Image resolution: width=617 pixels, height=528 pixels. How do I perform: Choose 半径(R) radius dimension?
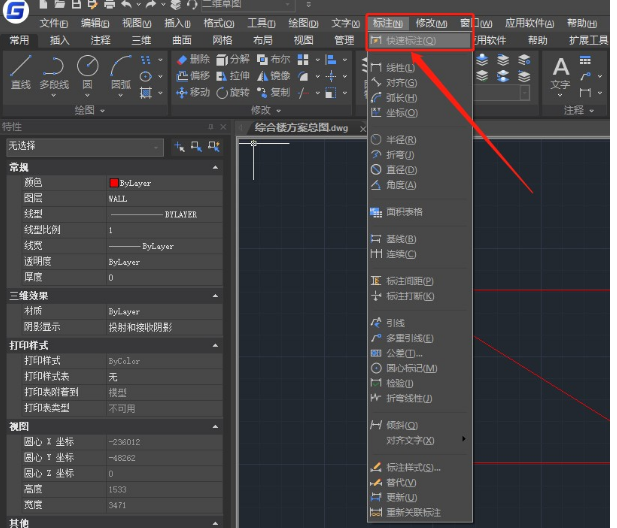click(x=419, y=140)
